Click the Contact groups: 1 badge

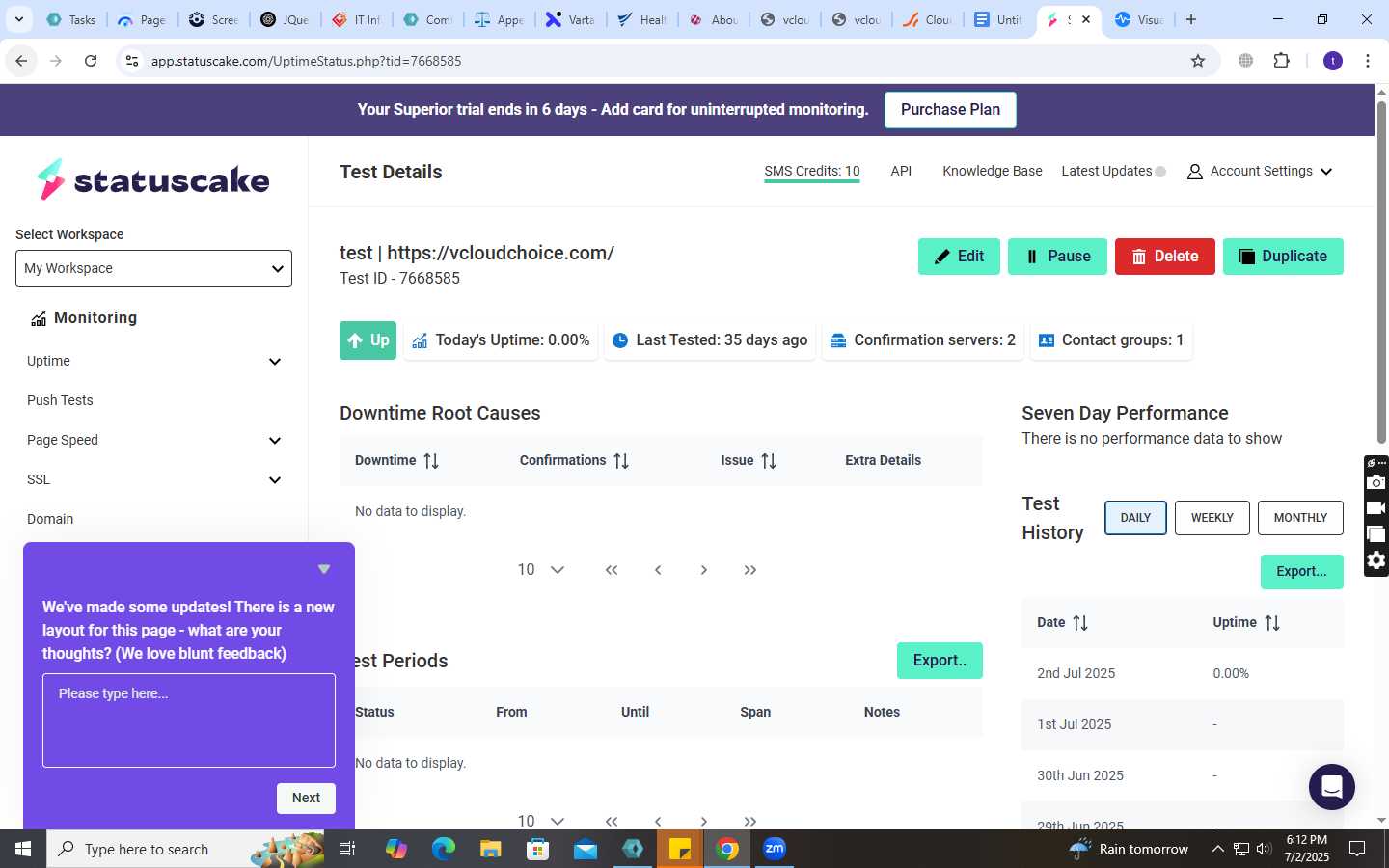click(x=1111, y=340)
